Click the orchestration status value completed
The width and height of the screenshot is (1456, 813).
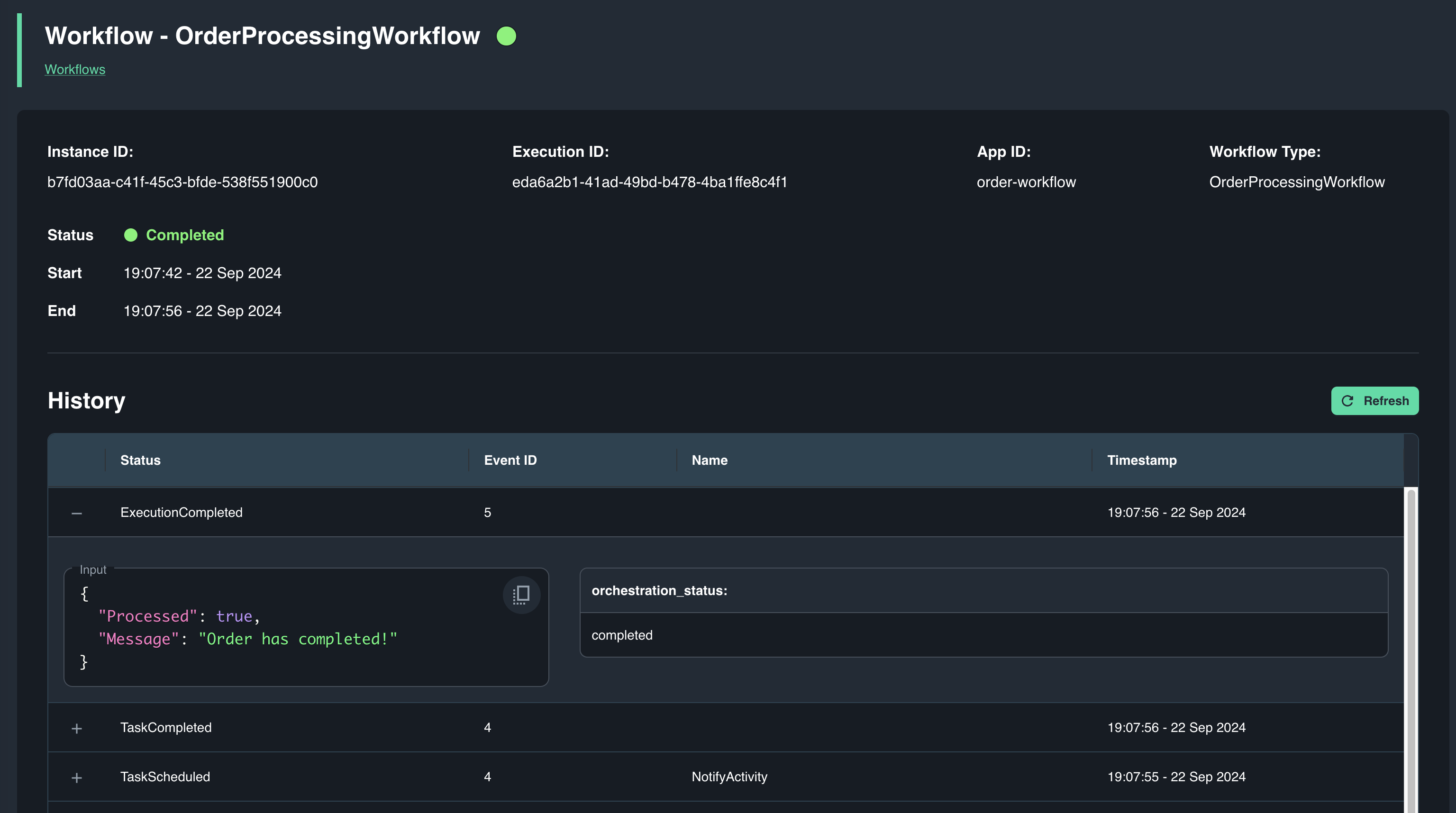[622, 635]
